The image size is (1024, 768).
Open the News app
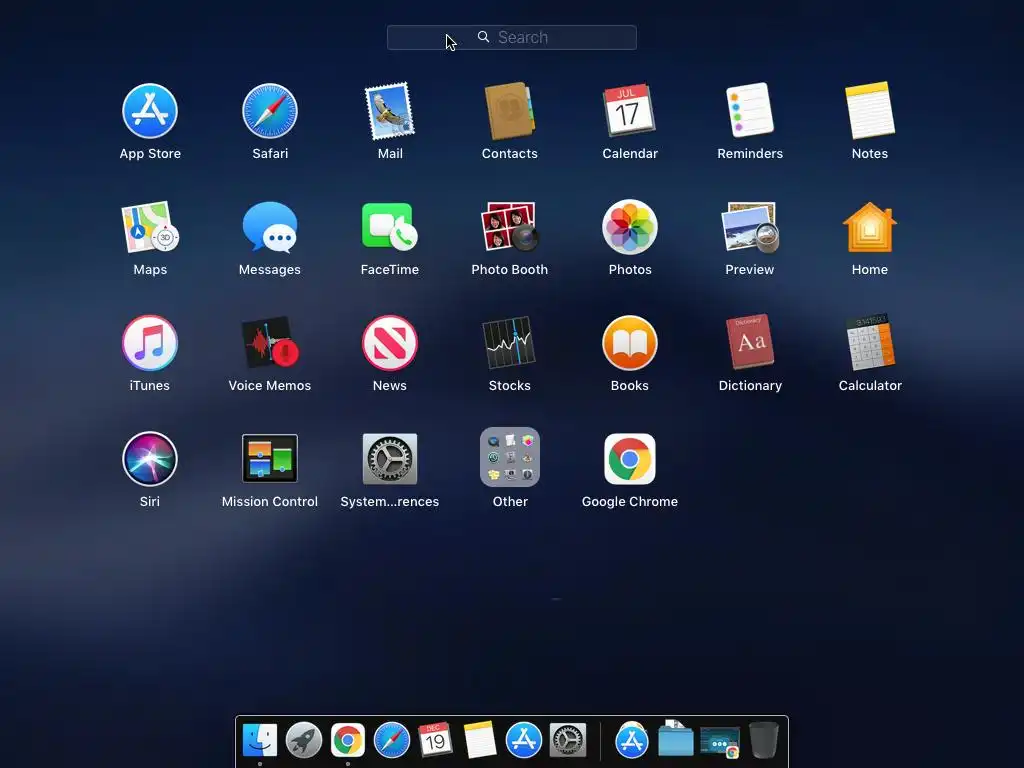point(390,343)
